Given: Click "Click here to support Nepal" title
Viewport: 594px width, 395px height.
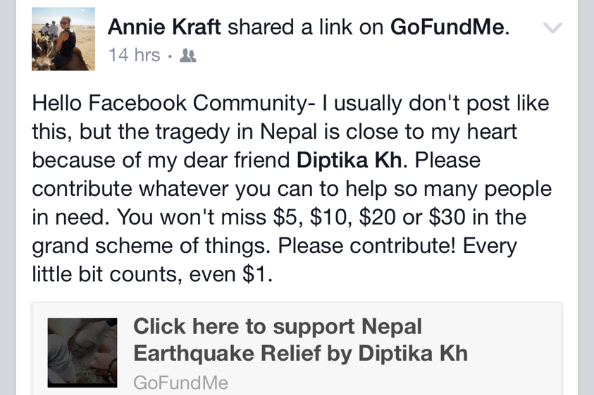Looking at the screenshot, I should click(277, 326).
